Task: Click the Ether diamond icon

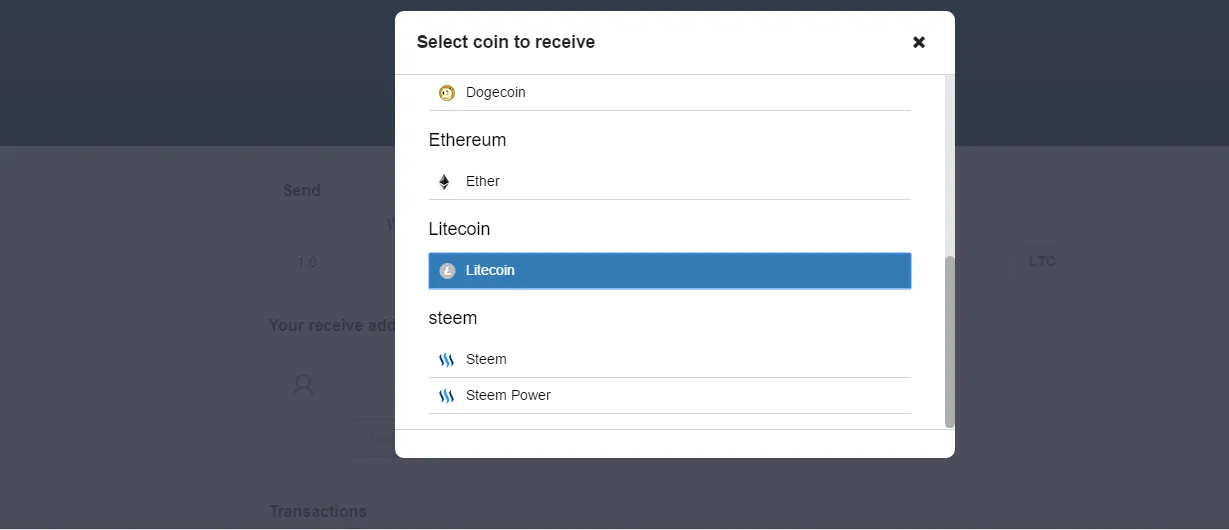Action: tap(444, 182)
